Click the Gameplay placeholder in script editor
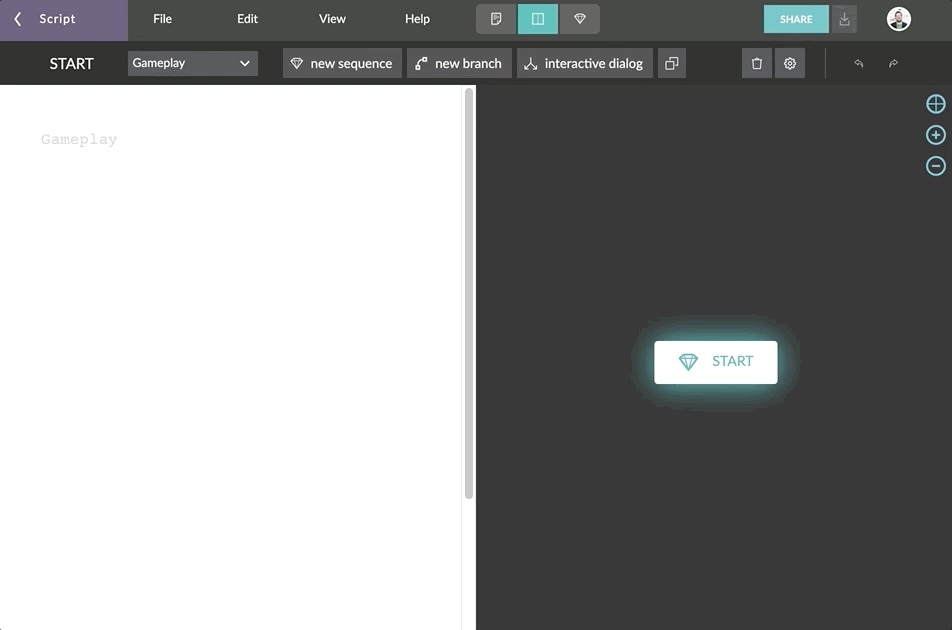Screen dimensions: 952x630 click(x=79, y=140)
